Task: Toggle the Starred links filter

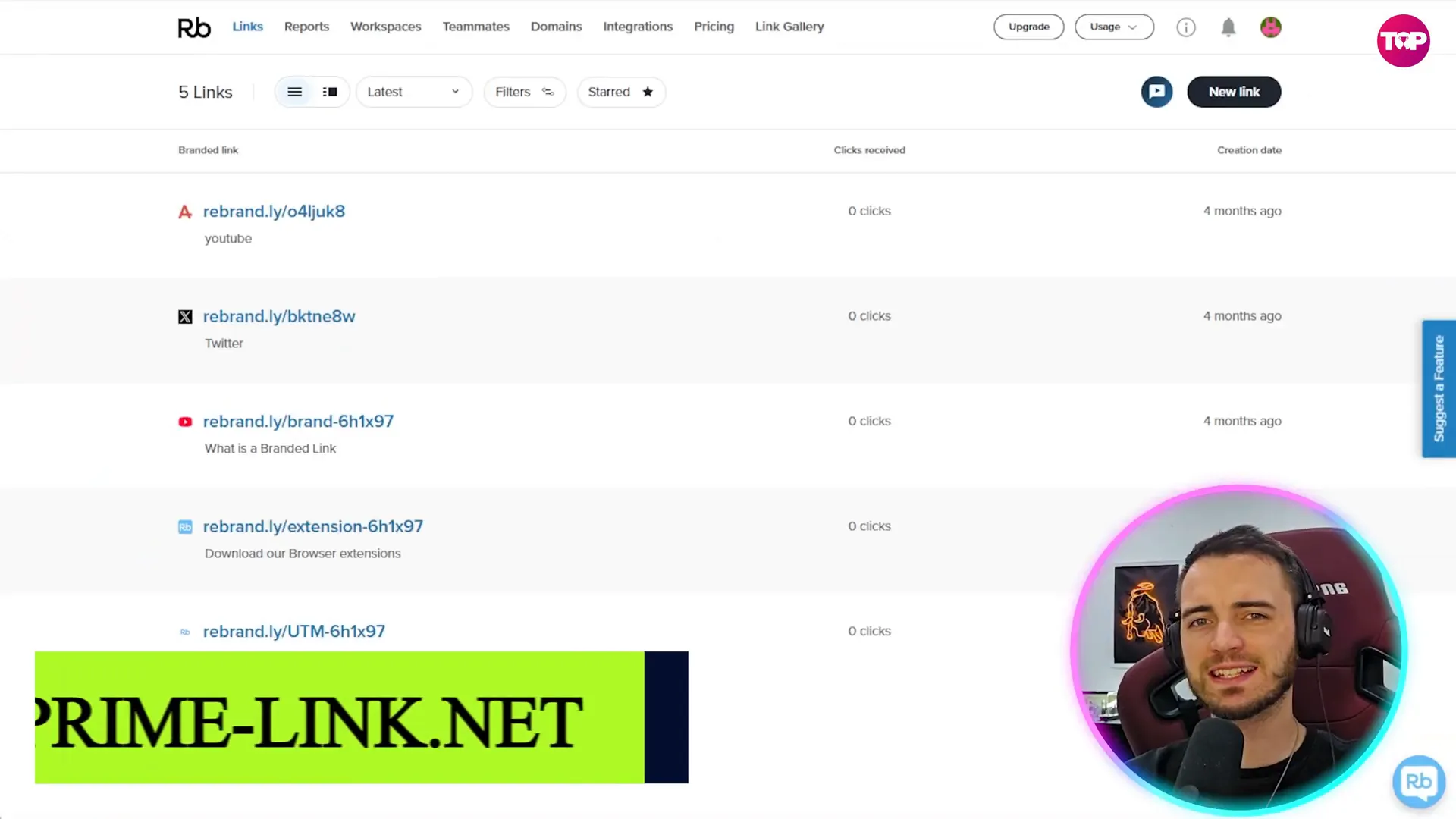Action: point(620,92)
